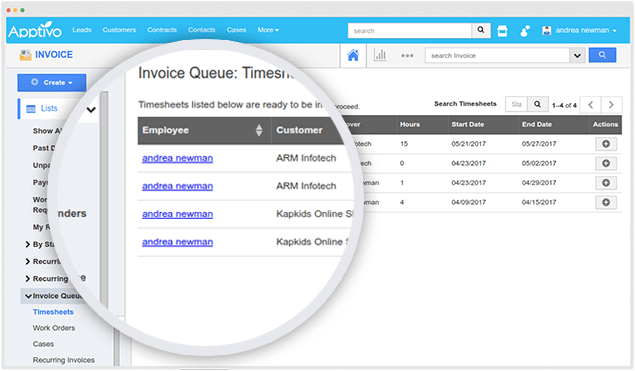Click the plus action for 05/21/2017 timesheet
Screen dimensions: 635x371
(x=606, y=144)
